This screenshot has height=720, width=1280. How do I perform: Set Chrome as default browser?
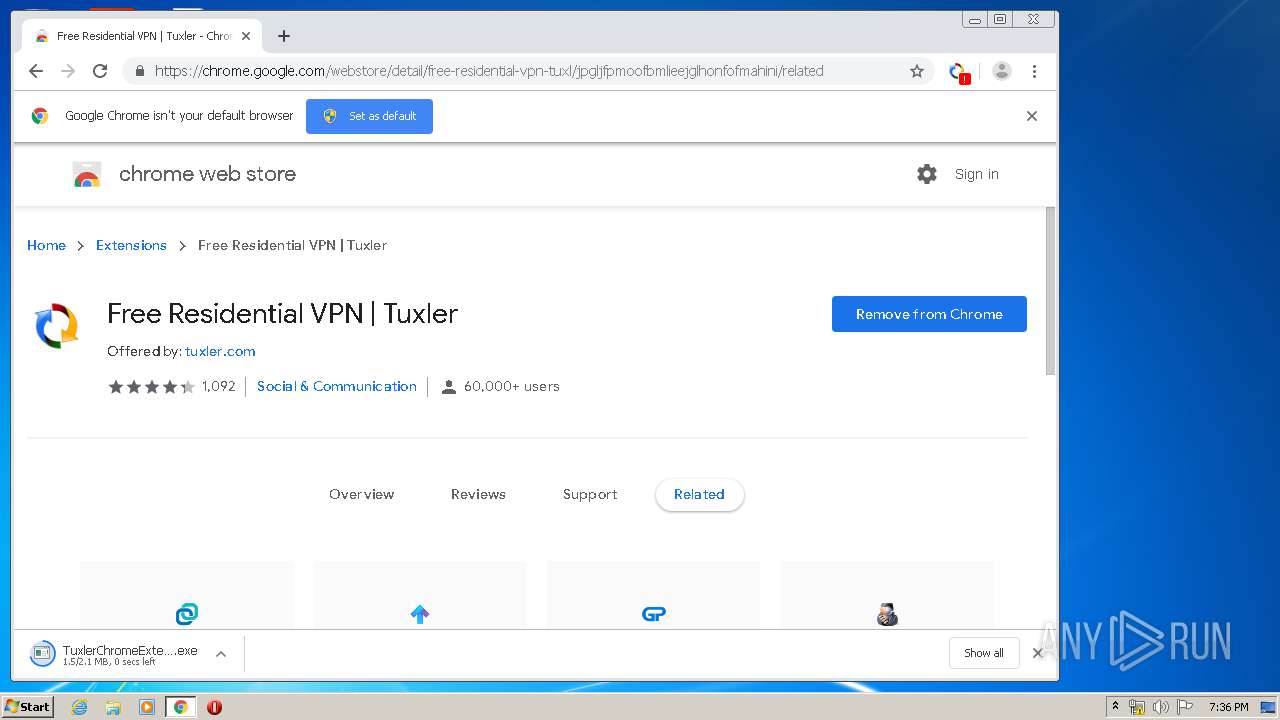(x=369, y=116)
